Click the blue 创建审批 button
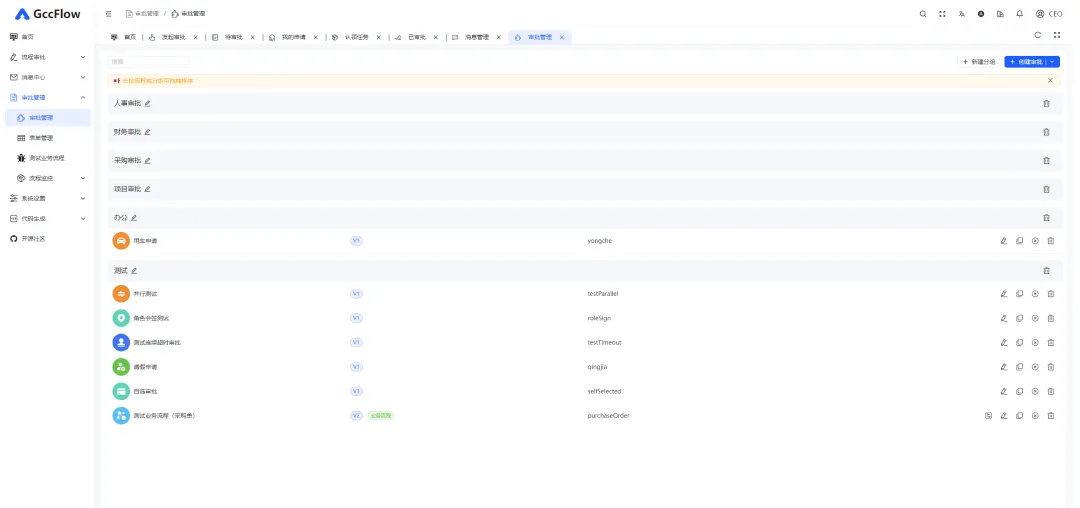 pos(1025,62)
